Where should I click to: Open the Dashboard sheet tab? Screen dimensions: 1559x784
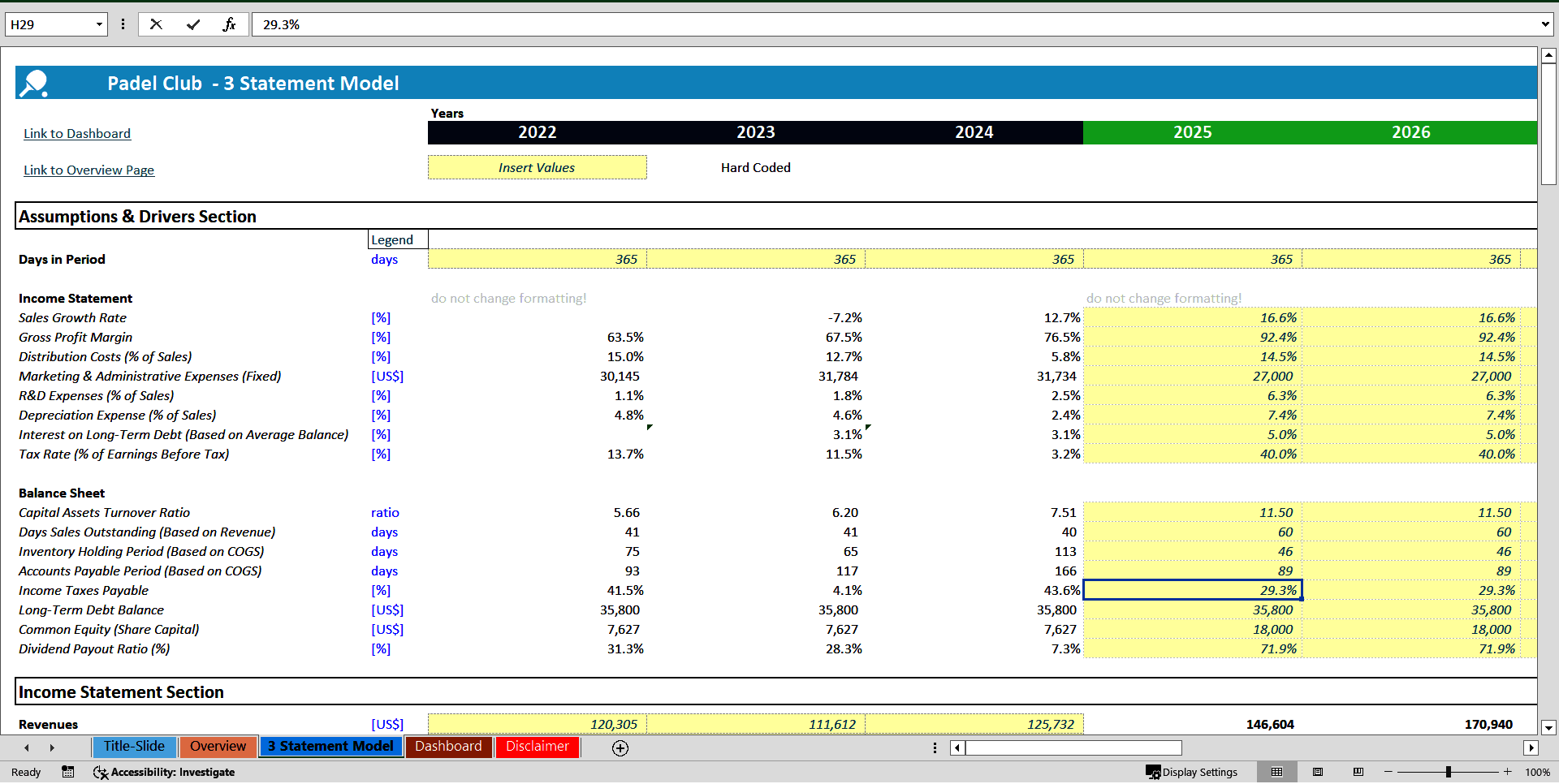[x=448, y=747]
